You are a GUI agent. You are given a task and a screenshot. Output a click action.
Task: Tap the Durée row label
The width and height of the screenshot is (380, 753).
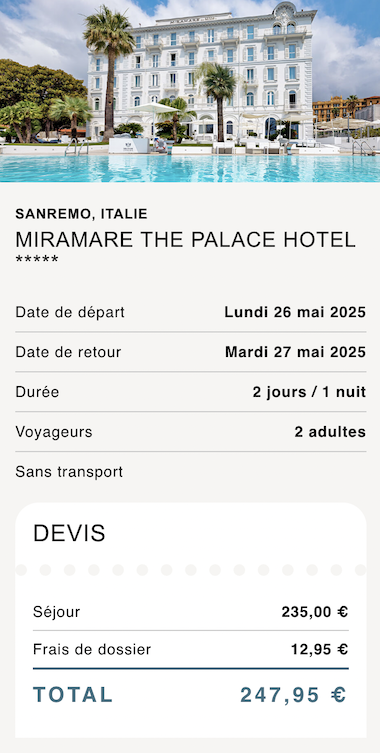pyautogui.click(x=37, y=392)
